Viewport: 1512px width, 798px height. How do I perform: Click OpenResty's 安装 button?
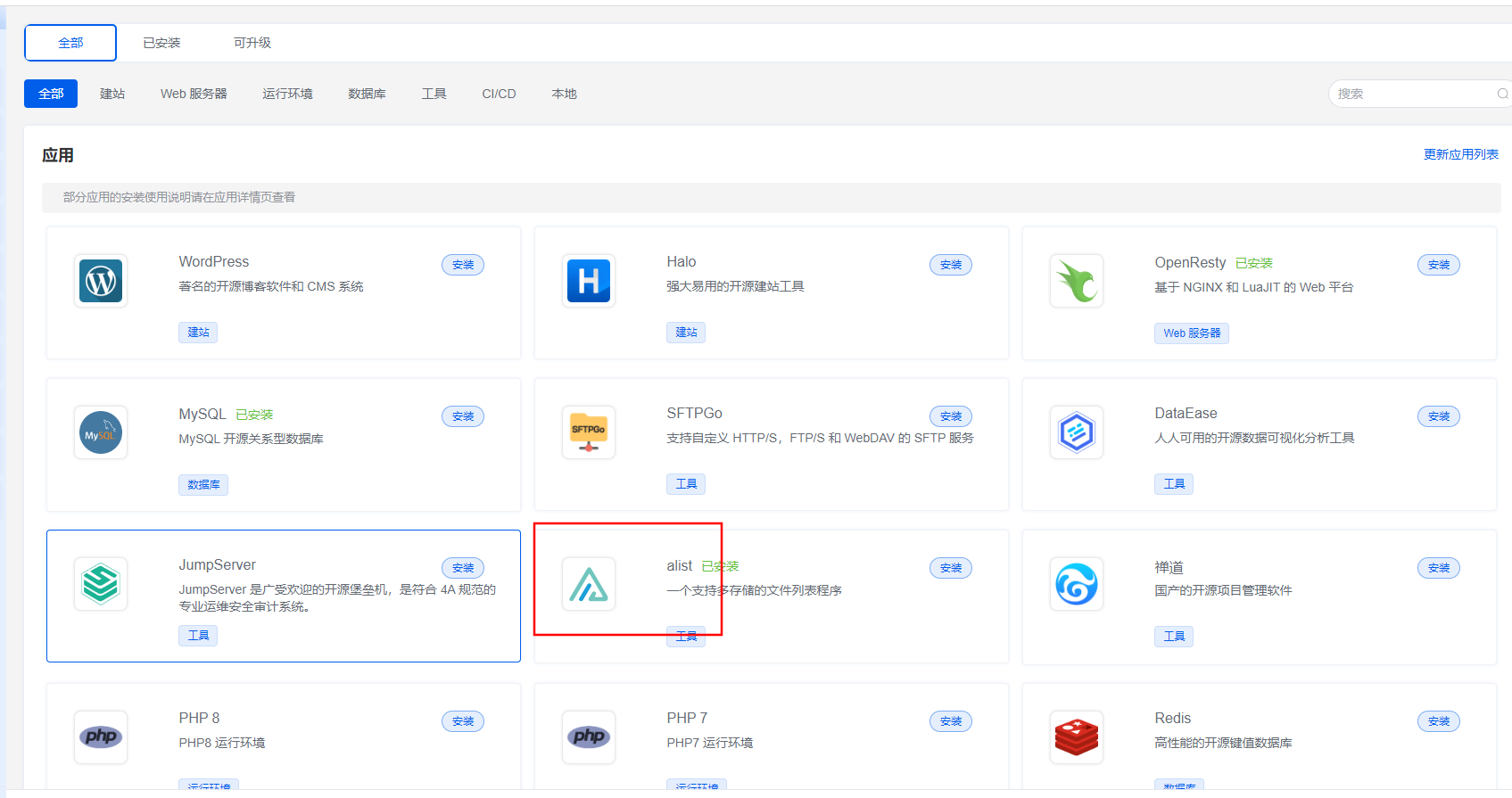tap(1439, 265)
